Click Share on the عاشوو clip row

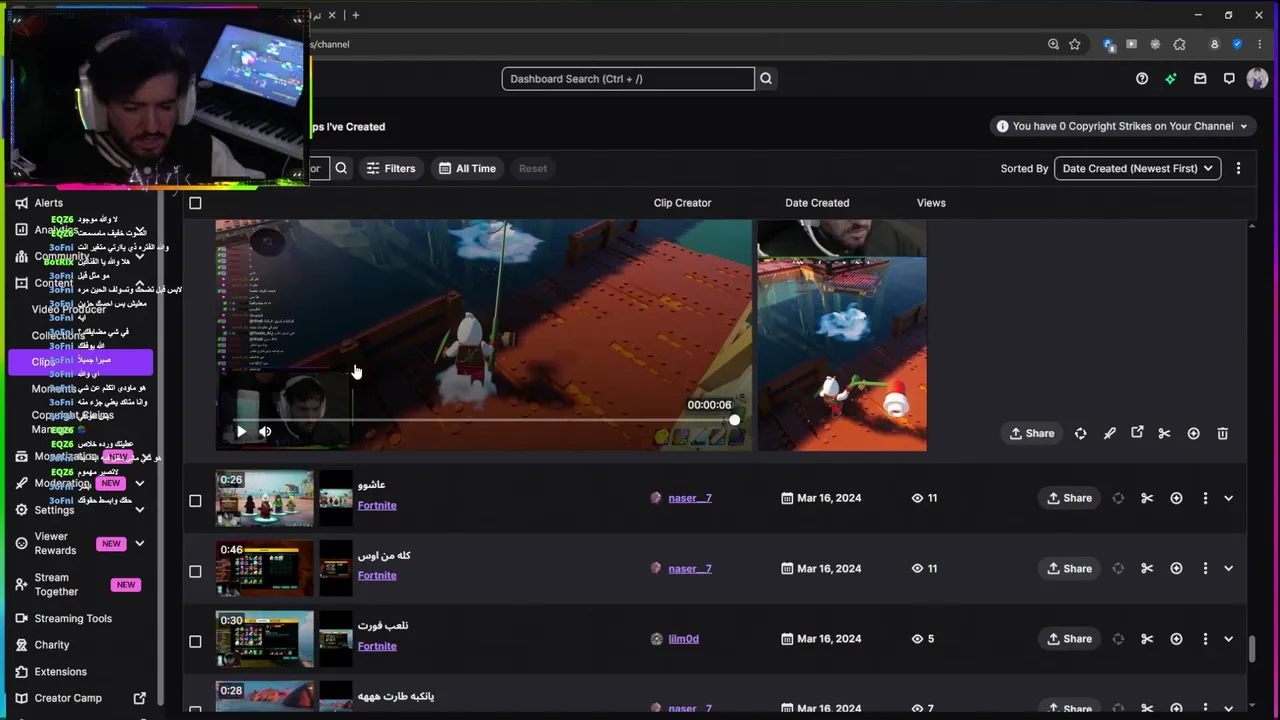click(1069, 498)
